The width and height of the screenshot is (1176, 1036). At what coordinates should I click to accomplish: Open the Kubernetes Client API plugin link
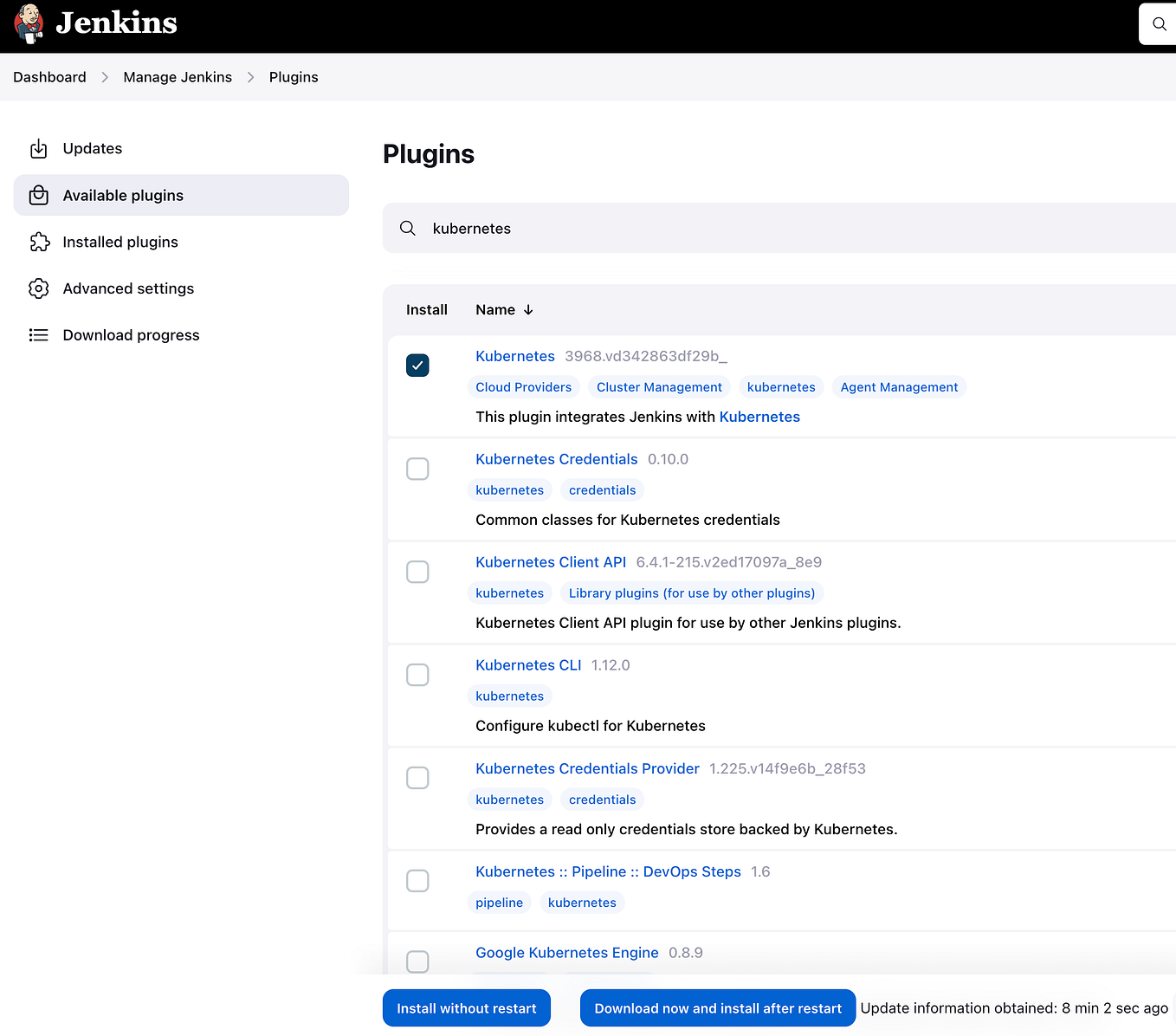pos(550,561)
